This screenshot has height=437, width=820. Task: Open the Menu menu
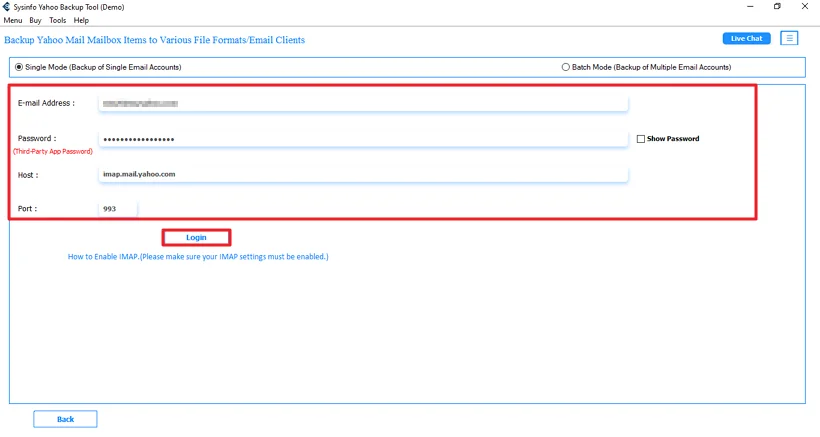(13, 20)
